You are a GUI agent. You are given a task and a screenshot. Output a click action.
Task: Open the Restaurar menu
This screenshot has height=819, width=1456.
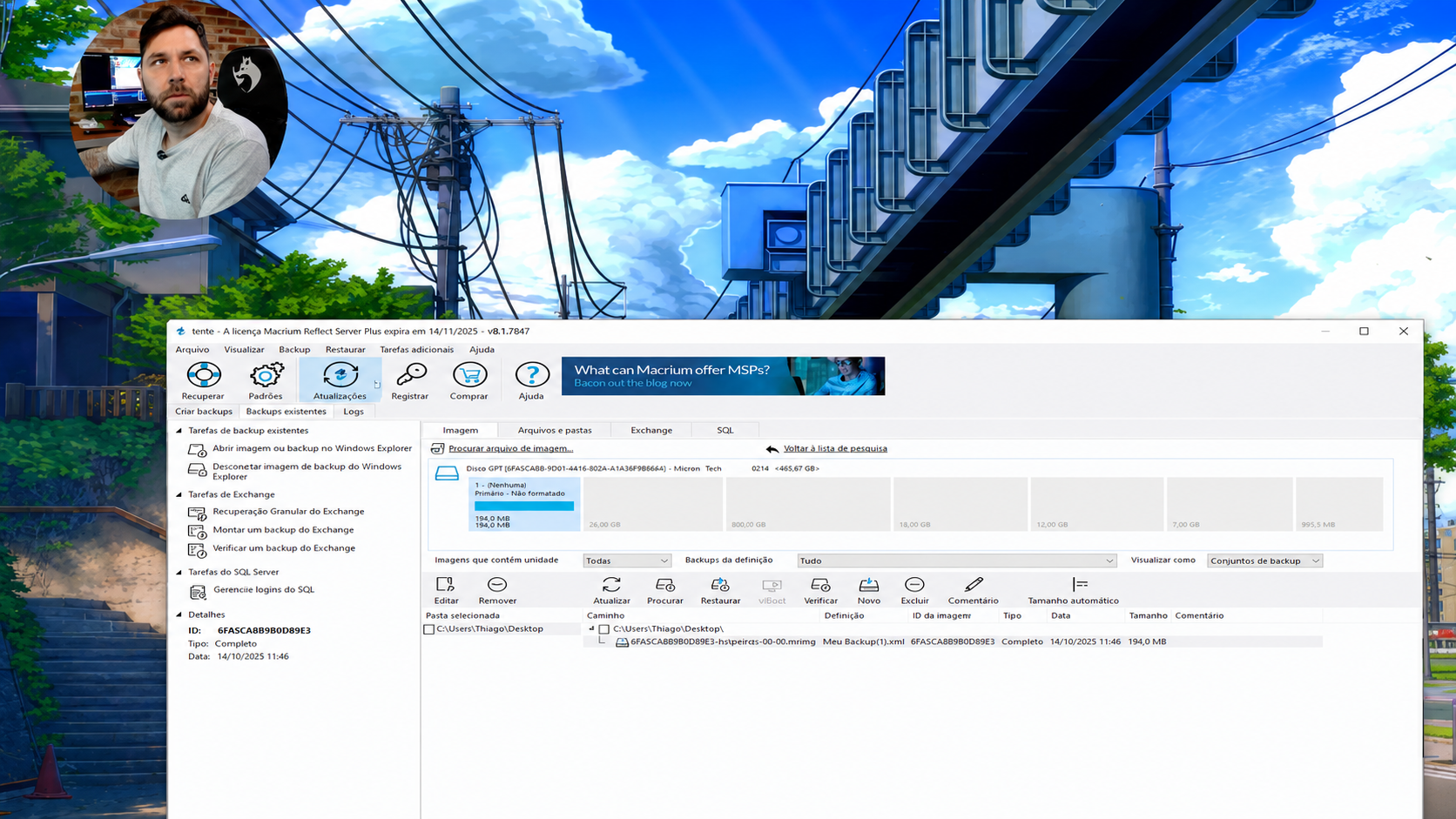point(346,350)
